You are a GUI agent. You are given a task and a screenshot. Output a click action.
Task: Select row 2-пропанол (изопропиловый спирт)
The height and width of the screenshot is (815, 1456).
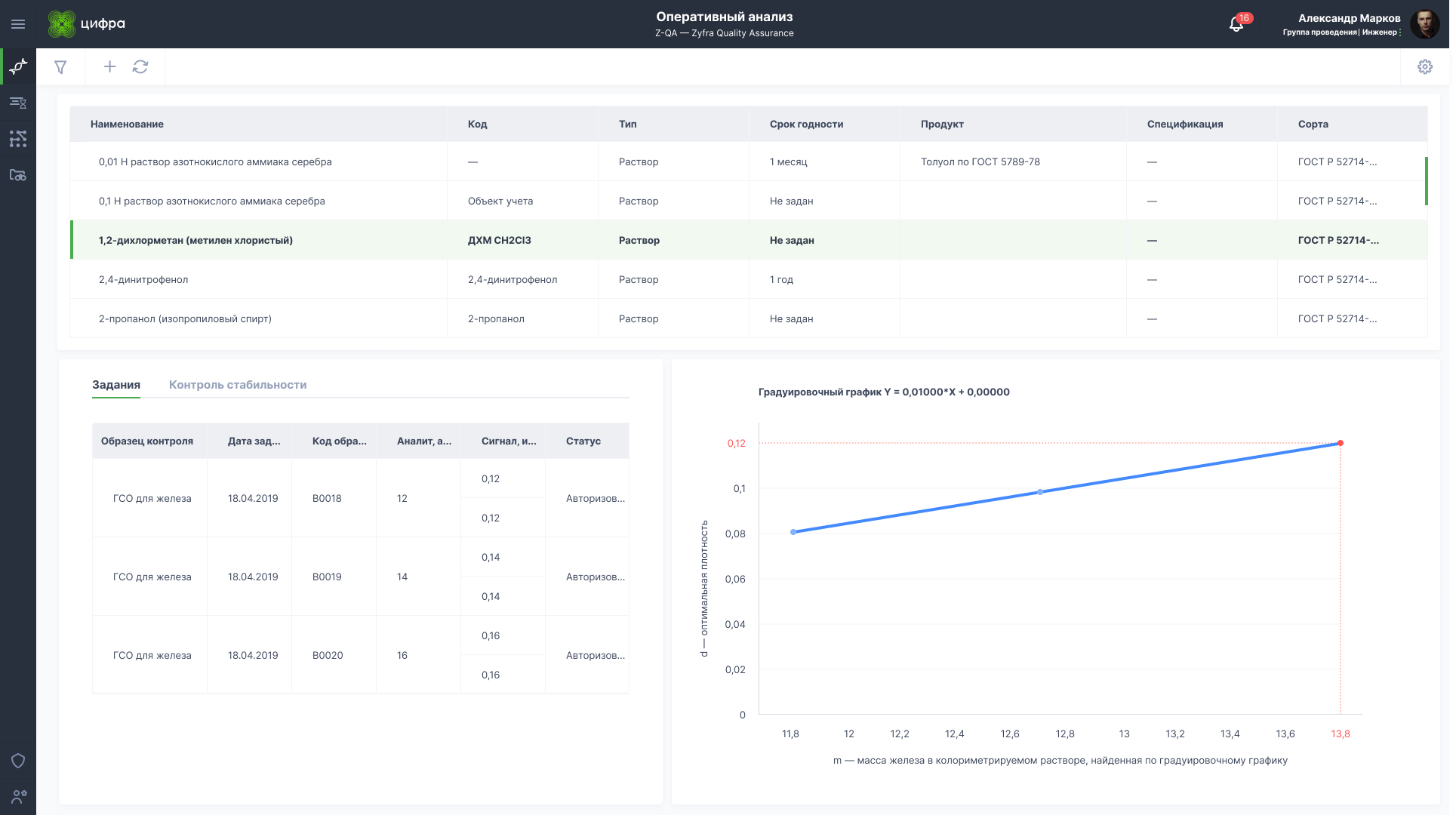(x=748, y=318)
